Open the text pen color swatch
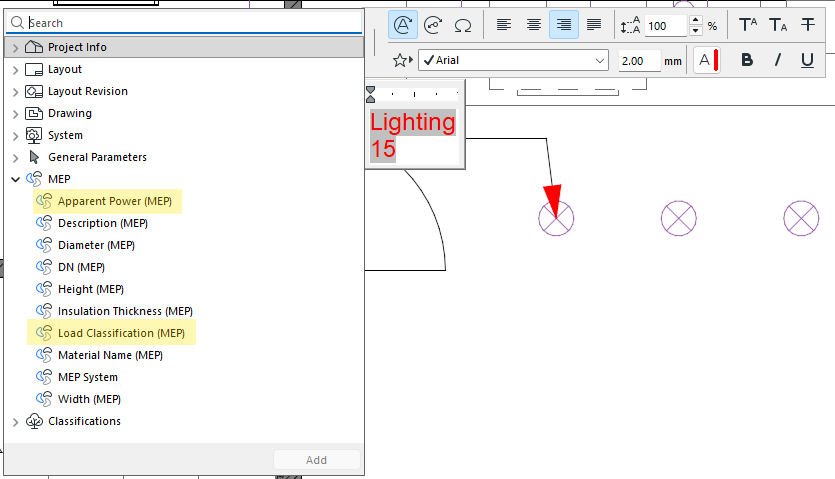Viewport: 835px width, 479px height. 707,60
